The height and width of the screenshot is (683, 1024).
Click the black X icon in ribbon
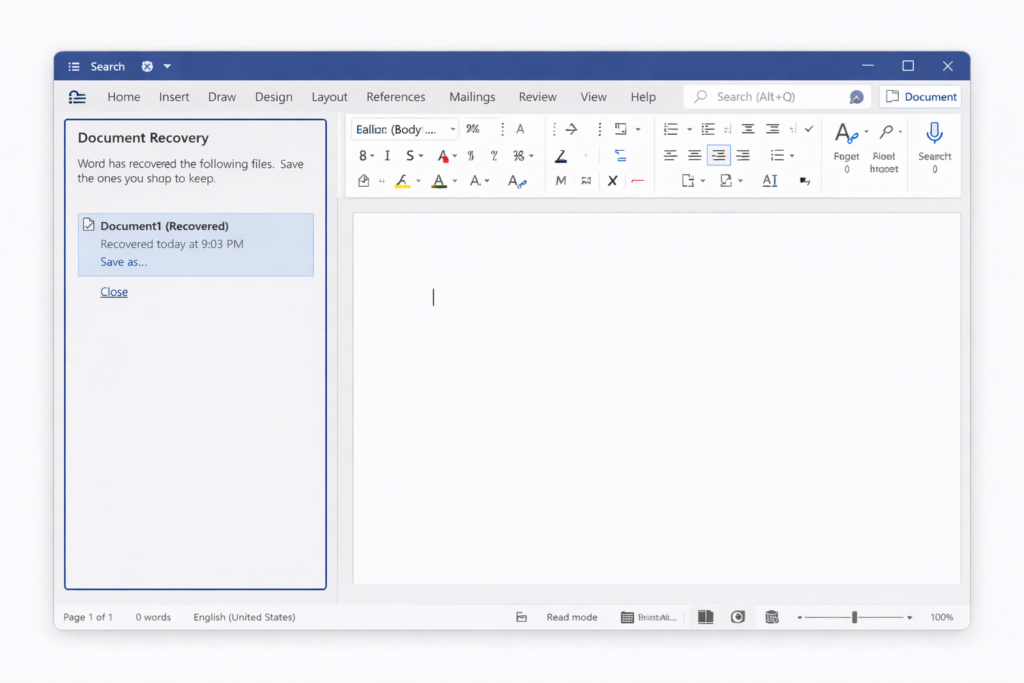612,181
